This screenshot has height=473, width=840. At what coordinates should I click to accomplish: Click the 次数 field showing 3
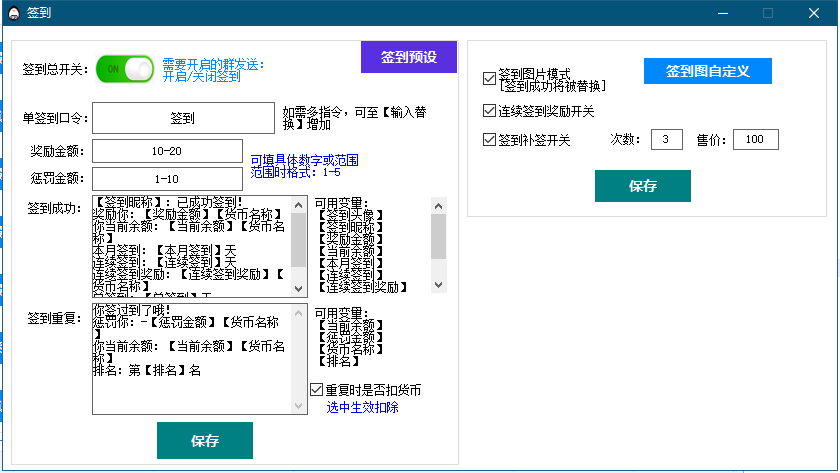tap(665, 139)
